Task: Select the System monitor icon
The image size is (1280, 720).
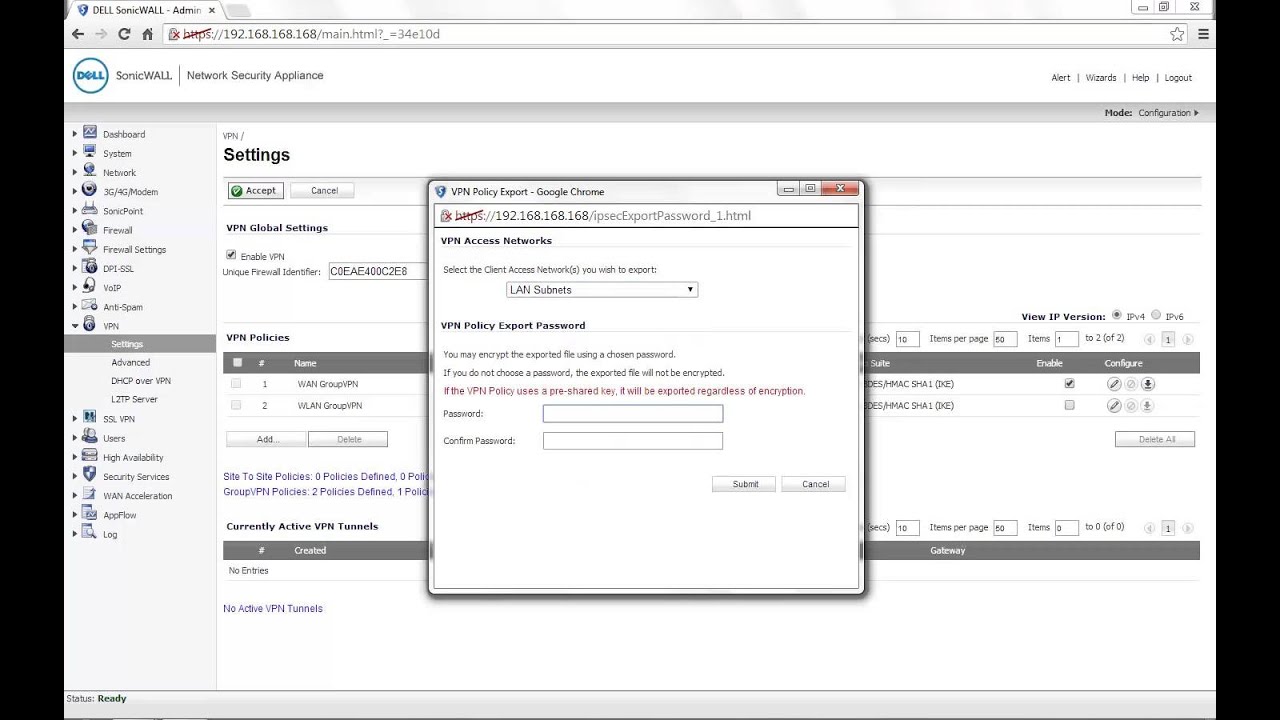Action: click(90, 152)
